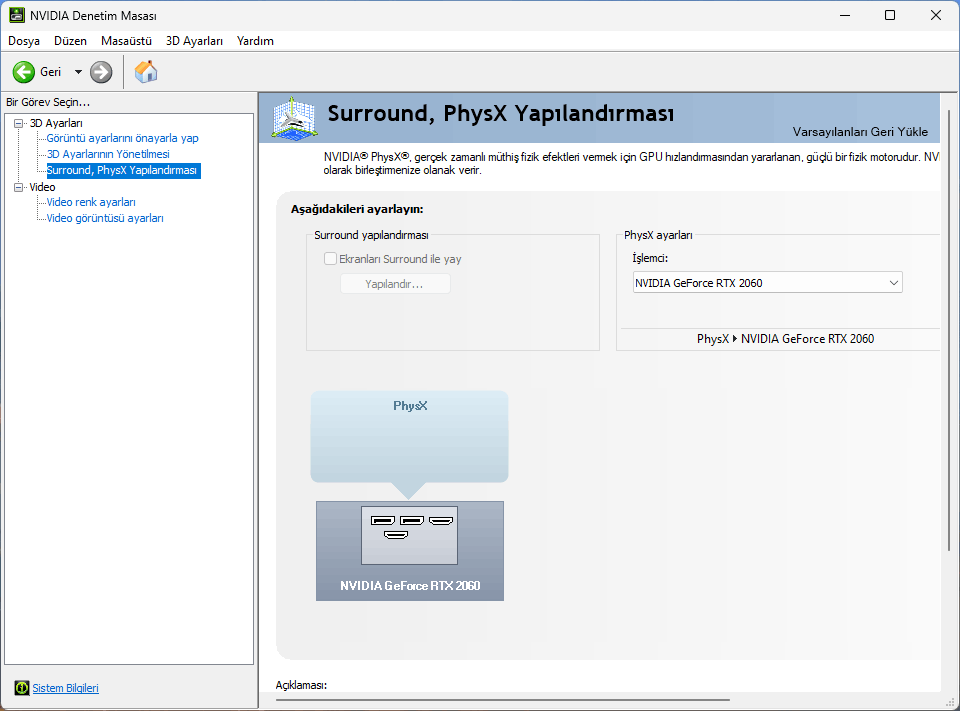Select 3D Ayarlarının Yönetilmesi
960x711 pixels.
(108, 154)
